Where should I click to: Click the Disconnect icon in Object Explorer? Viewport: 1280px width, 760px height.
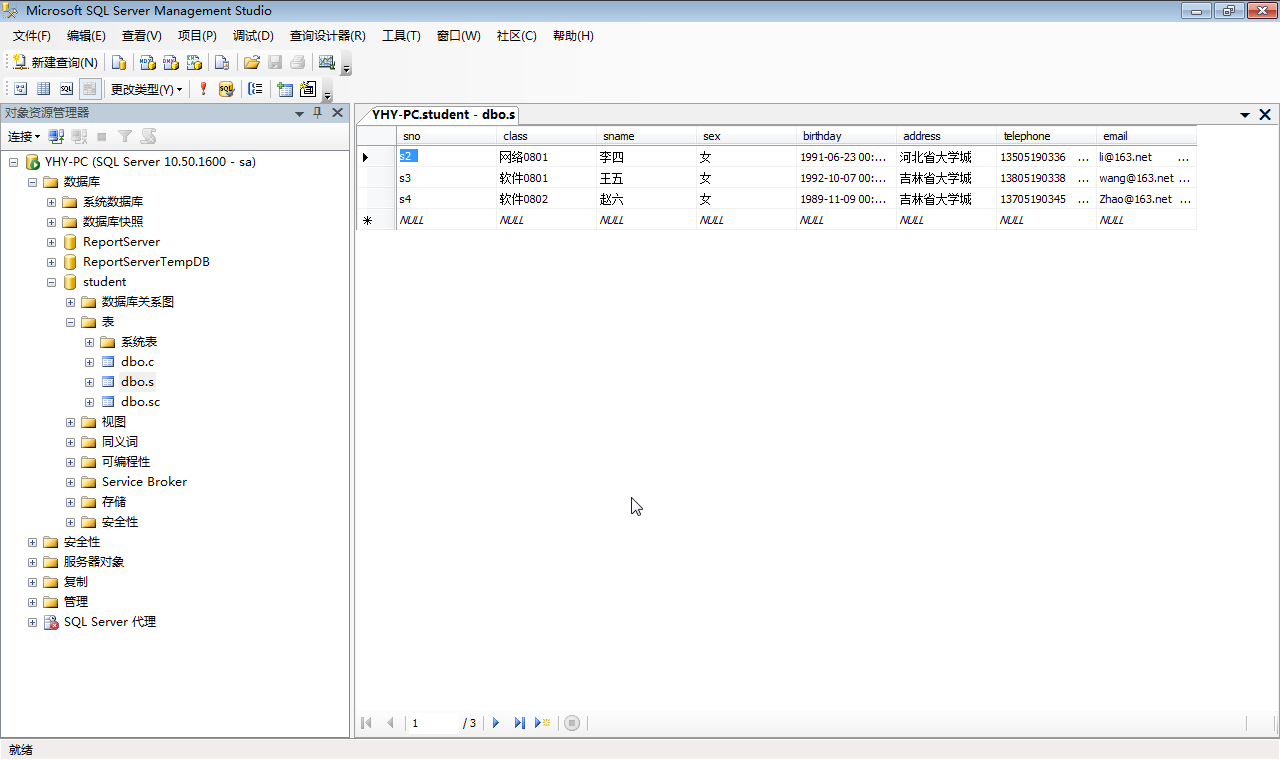(x=79, y=136)
